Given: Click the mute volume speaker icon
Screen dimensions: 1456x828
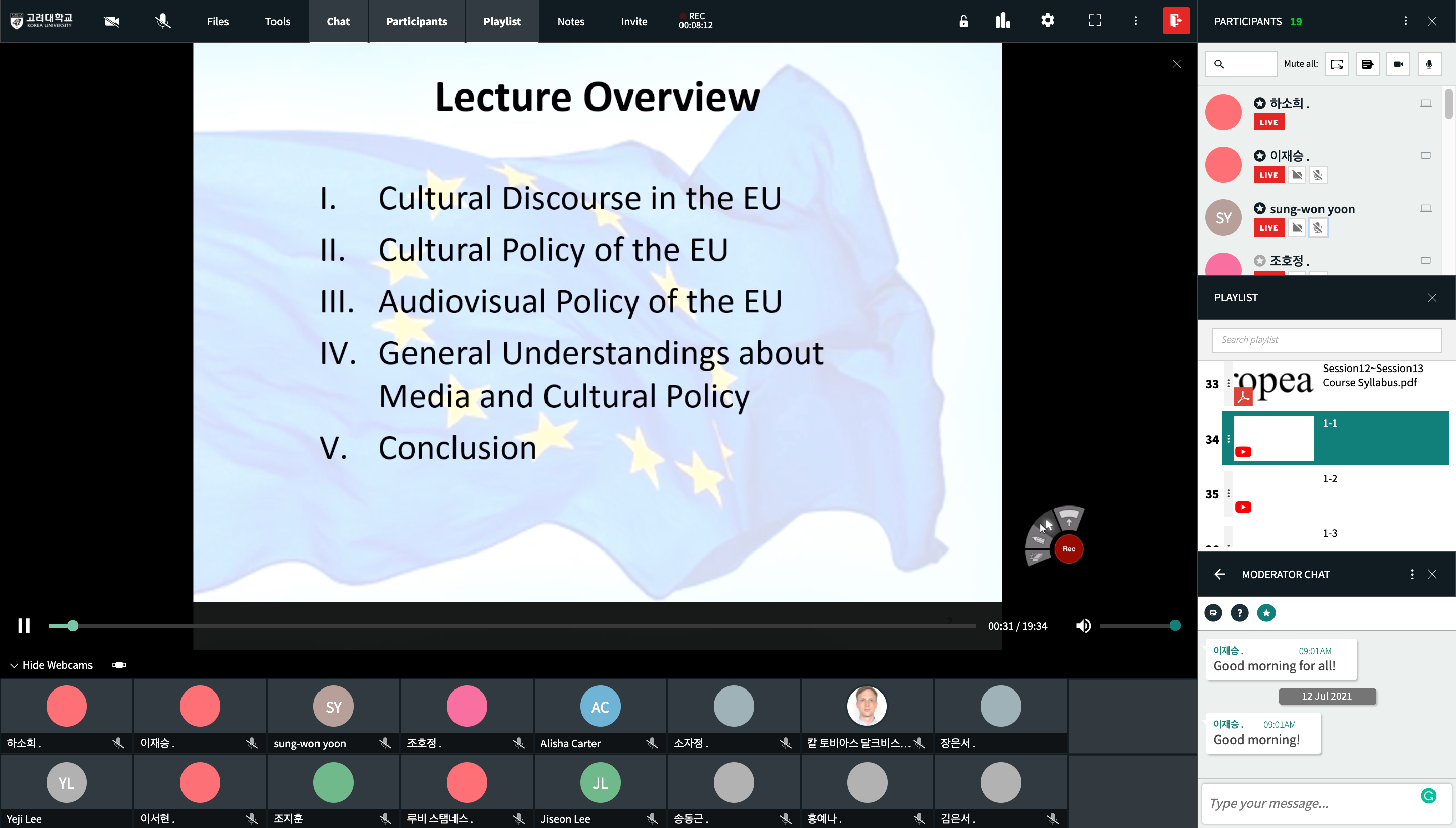Looking at the screenshot, I should pos(1083,626).
